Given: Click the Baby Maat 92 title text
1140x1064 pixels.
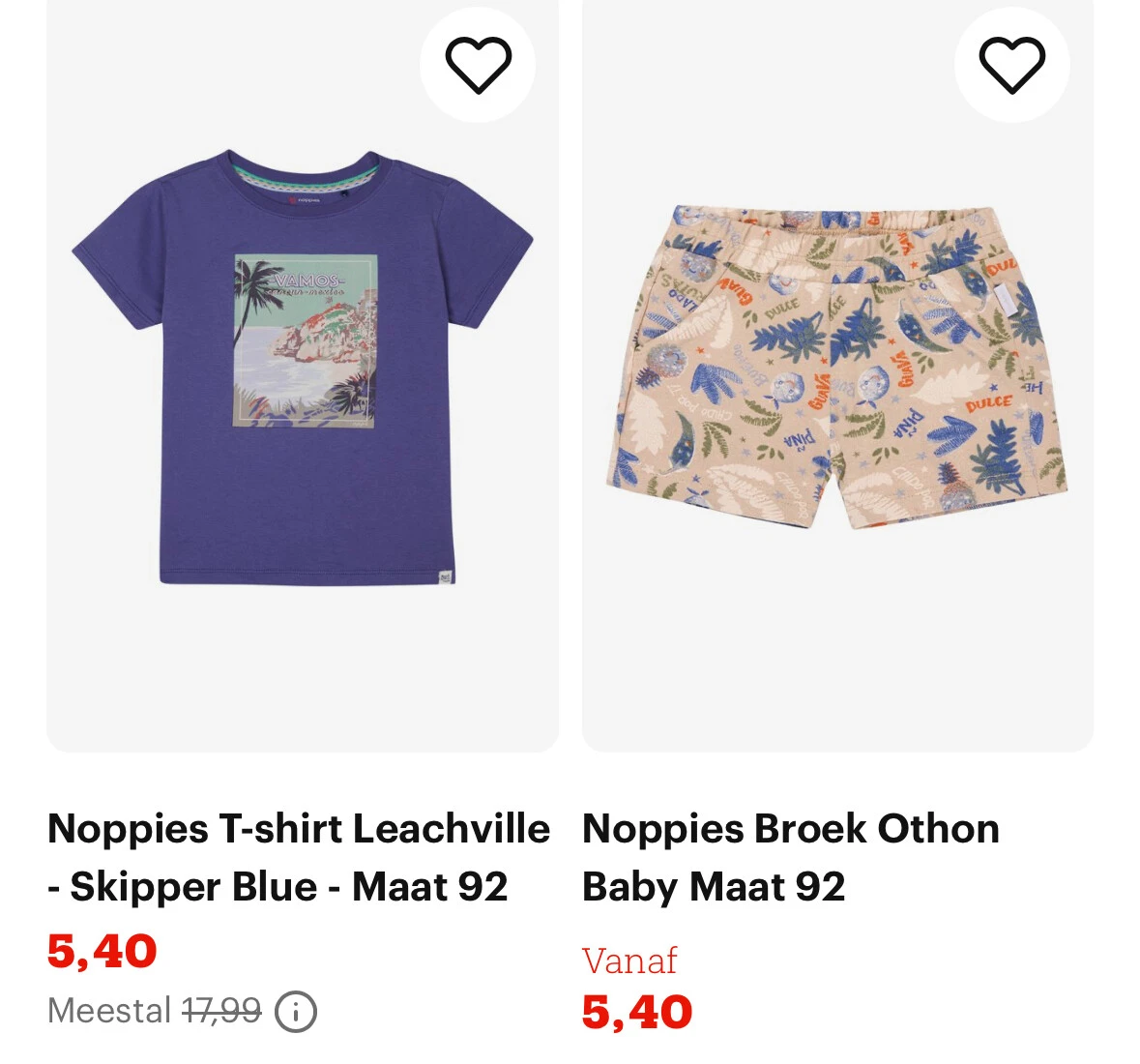Looking at the screenshot, I should tap(714, 885).
